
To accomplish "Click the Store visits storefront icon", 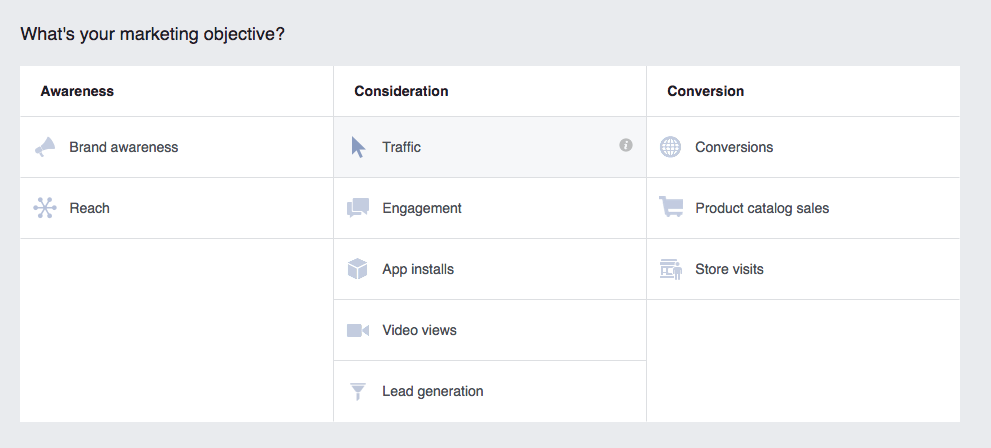I will point(671,269).
